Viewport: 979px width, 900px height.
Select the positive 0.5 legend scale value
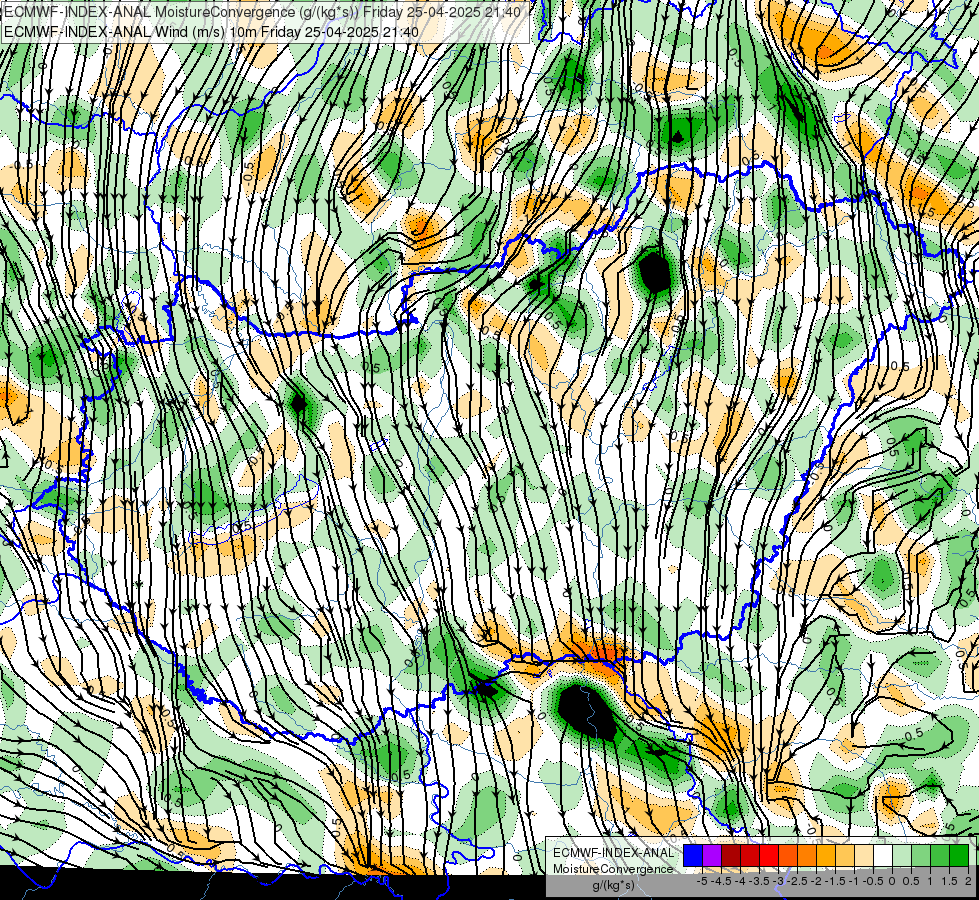911,881
